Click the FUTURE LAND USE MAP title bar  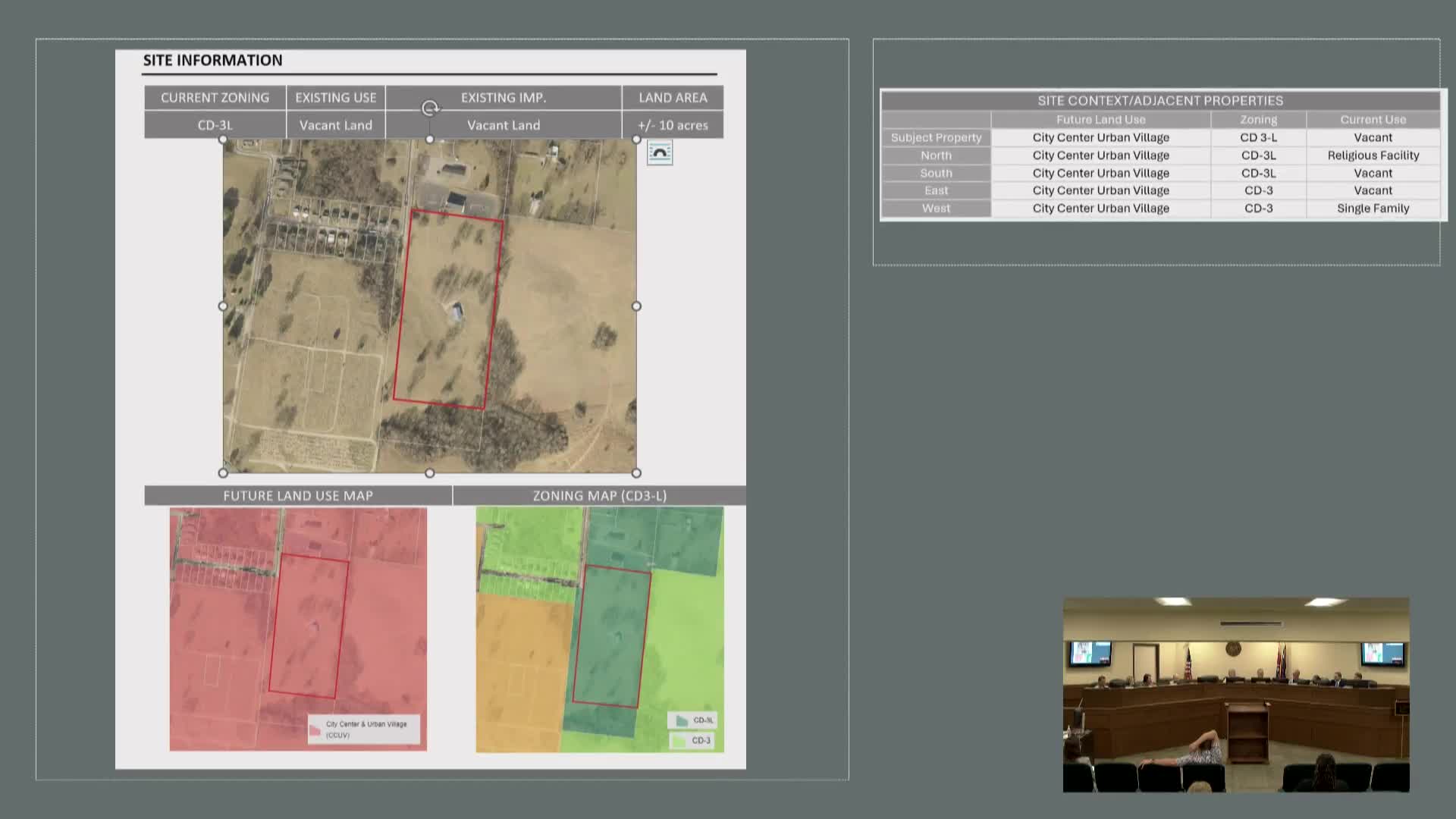298,495
